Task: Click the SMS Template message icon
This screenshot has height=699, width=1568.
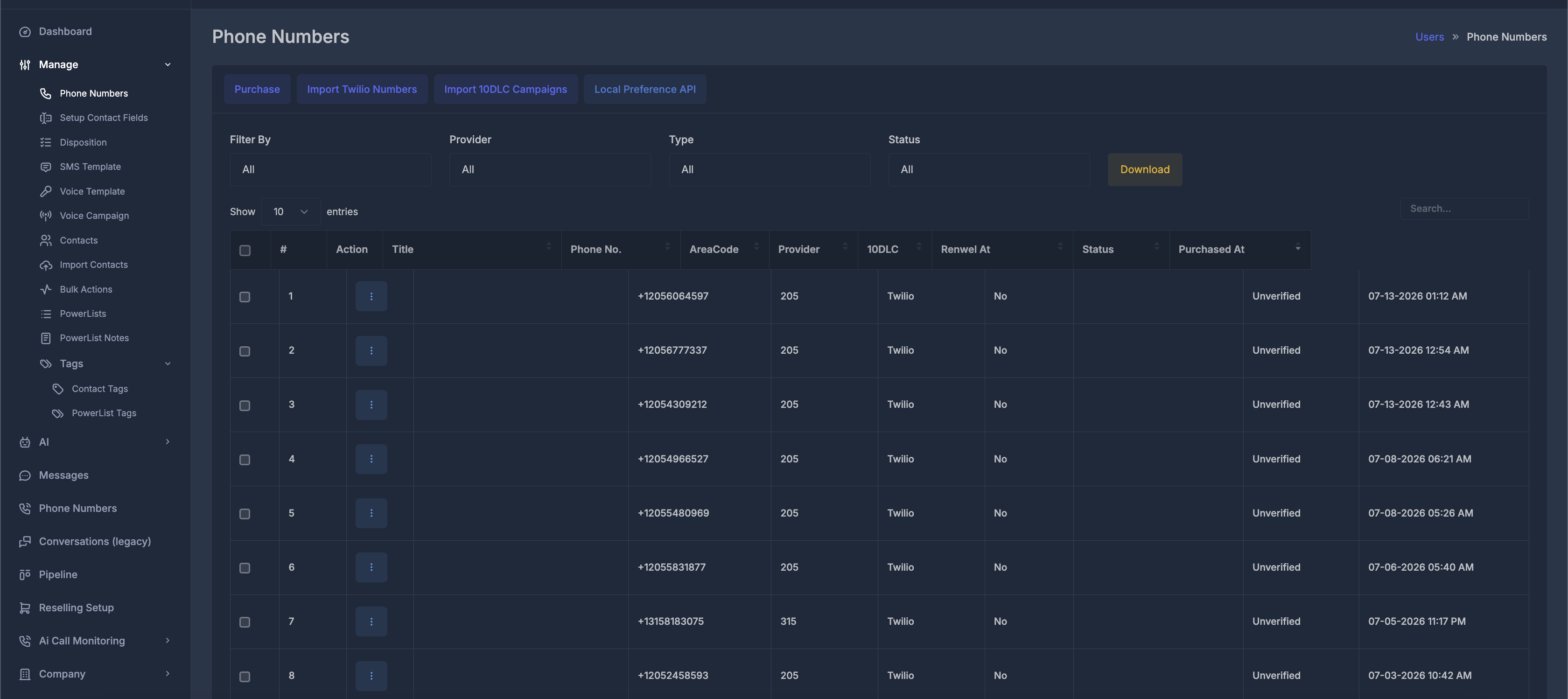Action: pos(46,167)
